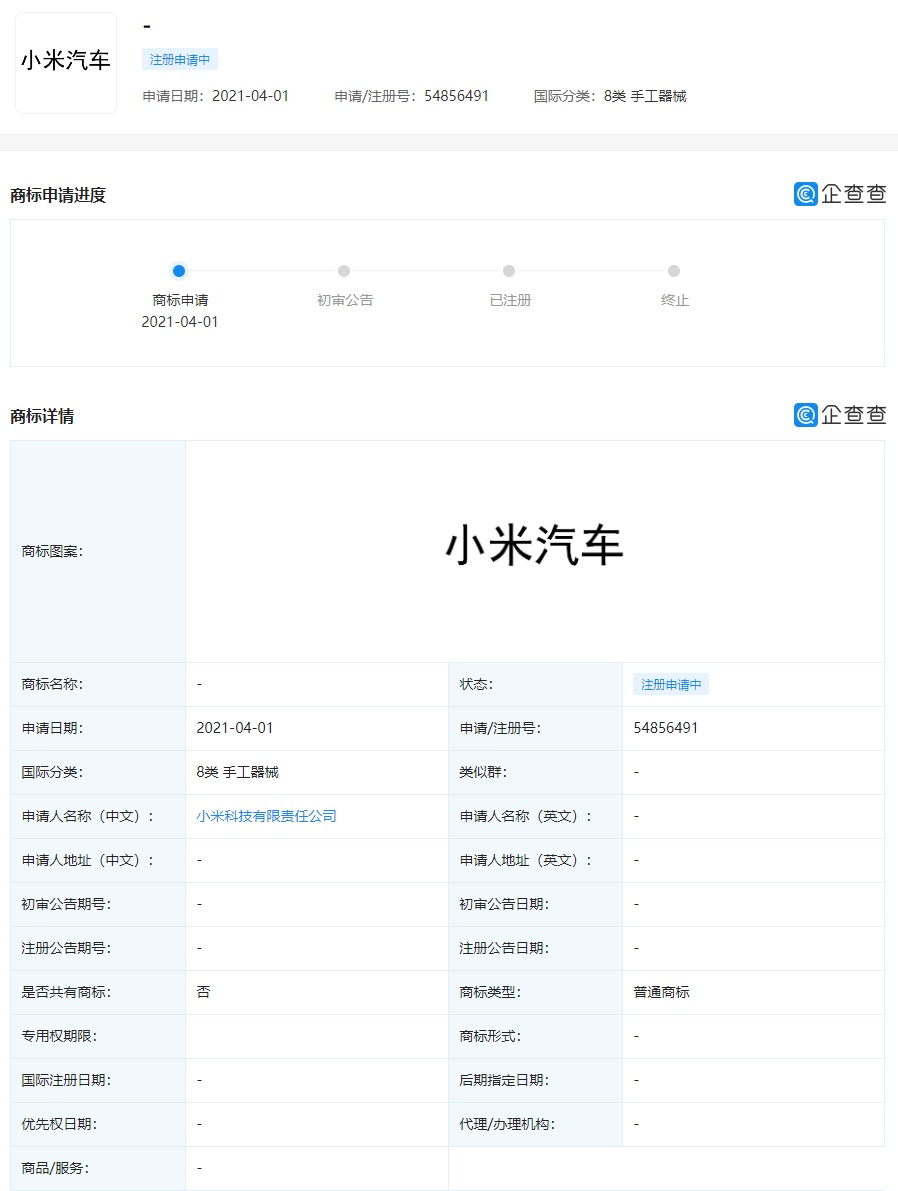Viewport: 898px width, 1191px height.
Task: Open the 小米科技有限责任公司 applicant link
Action: coord(267,816)
